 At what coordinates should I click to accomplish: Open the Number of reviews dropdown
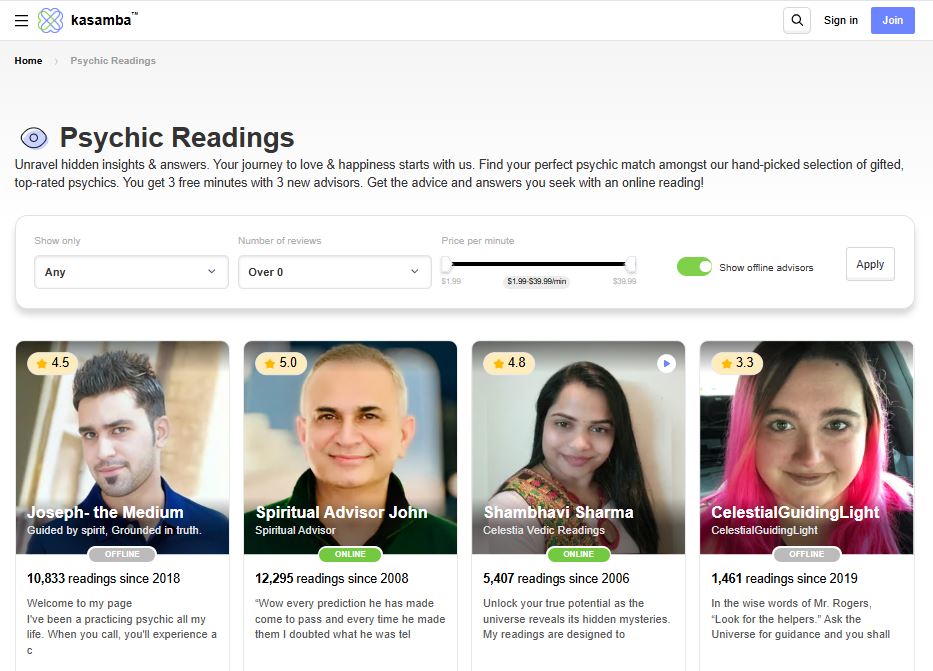point(334,272)
